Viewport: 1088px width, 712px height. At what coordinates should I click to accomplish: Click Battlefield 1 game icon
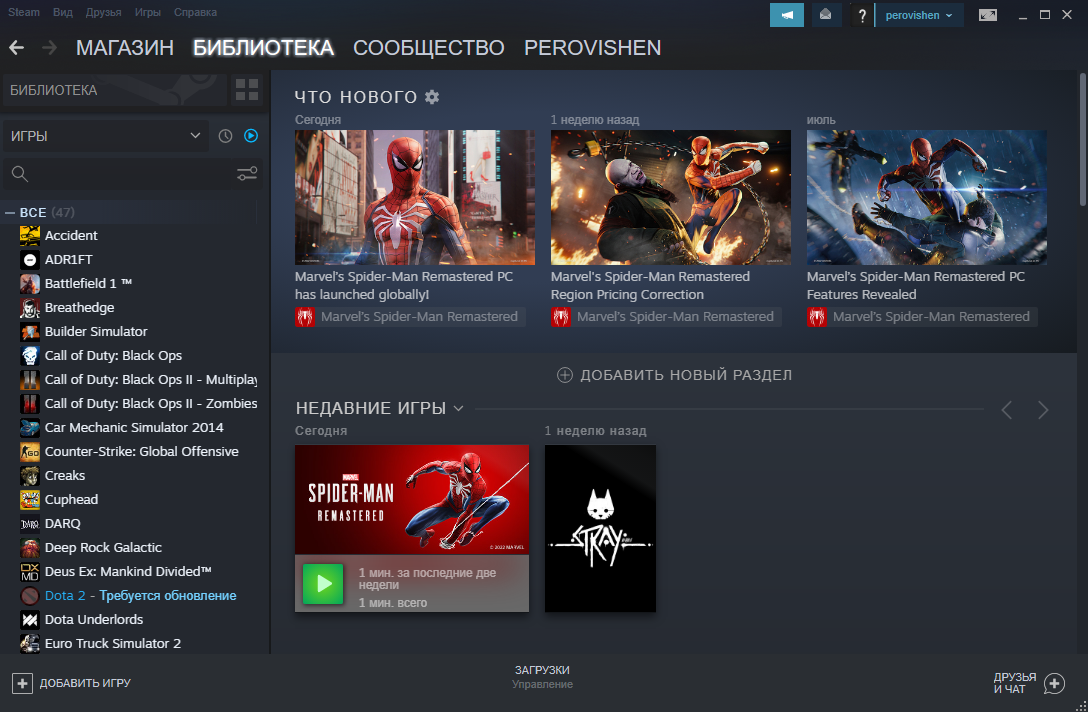(x=30, y=284)
